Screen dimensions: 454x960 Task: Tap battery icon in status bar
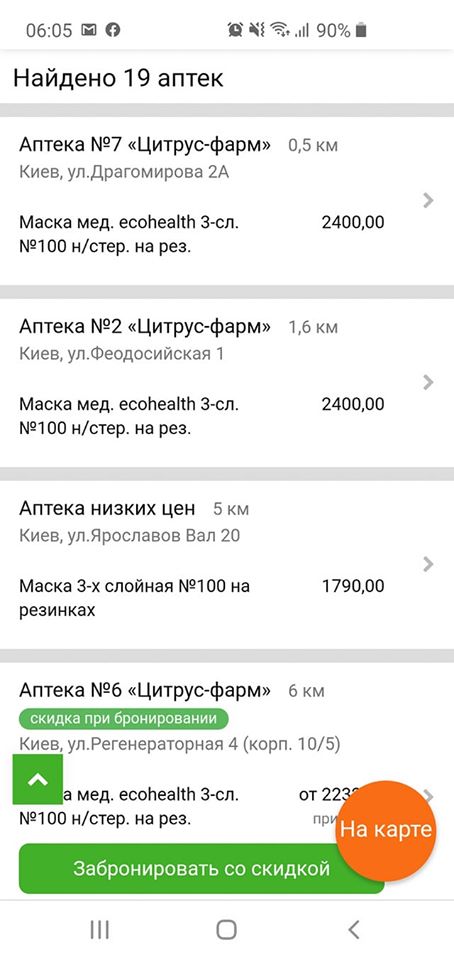click(361, 29)
